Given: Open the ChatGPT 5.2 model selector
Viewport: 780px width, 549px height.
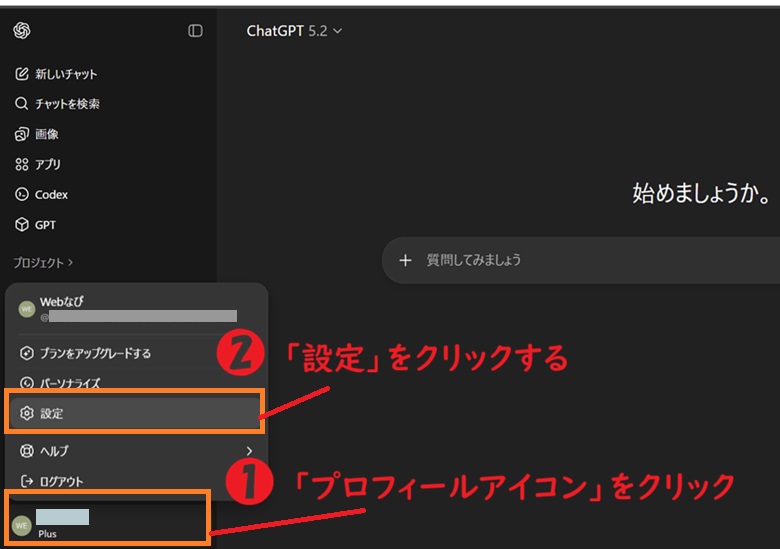Looking at the screenshot, I should [x=294, y=31].
